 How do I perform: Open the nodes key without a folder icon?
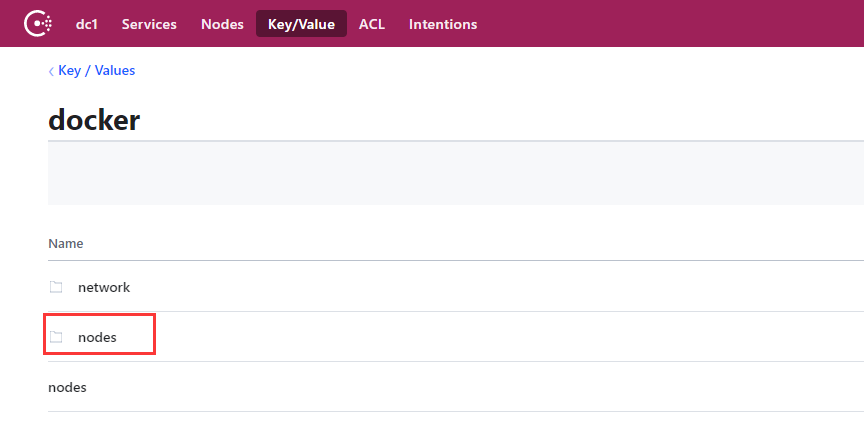pyautogui.click(x=67, y=387)
